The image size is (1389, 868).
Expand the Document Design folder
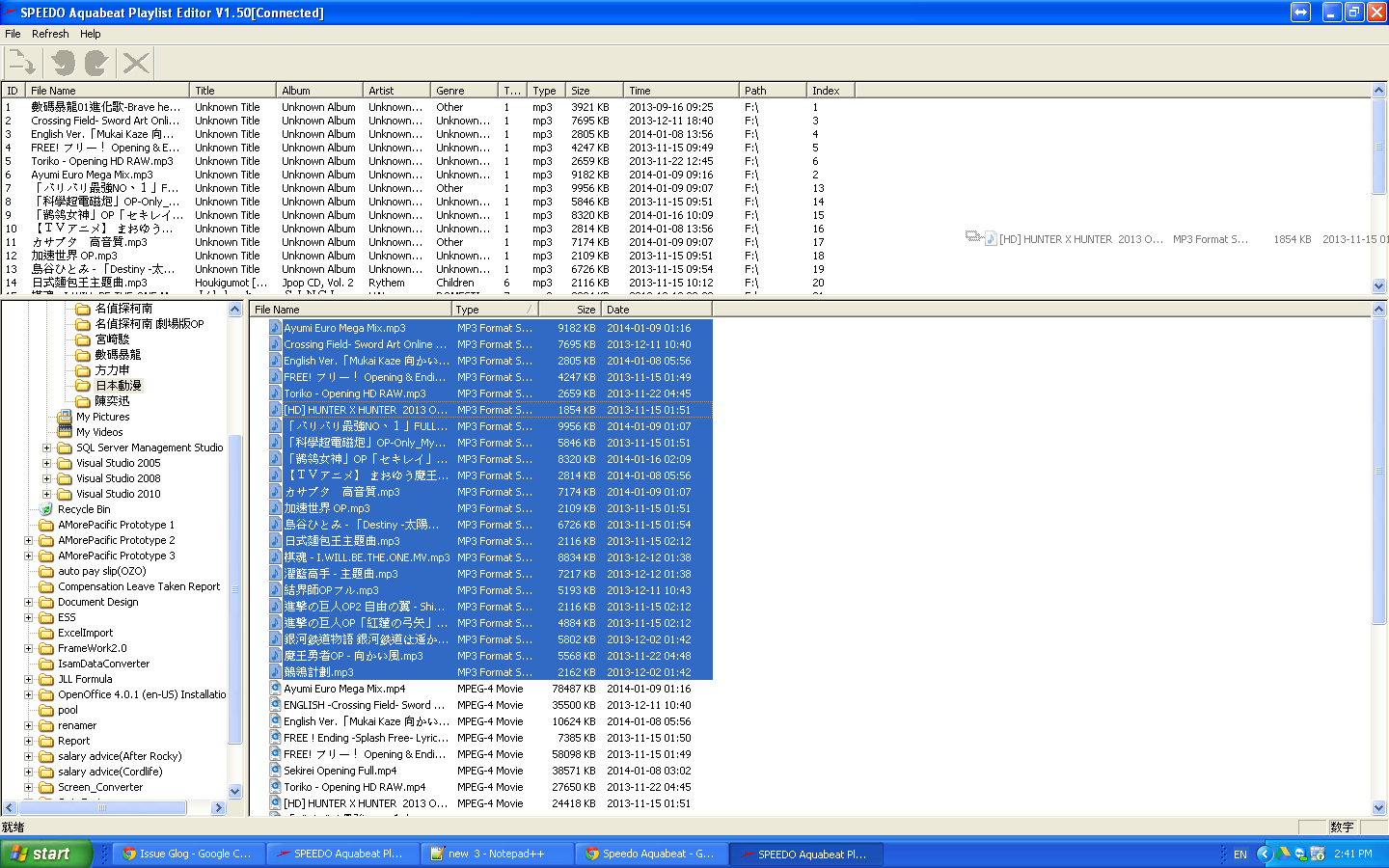28,602
